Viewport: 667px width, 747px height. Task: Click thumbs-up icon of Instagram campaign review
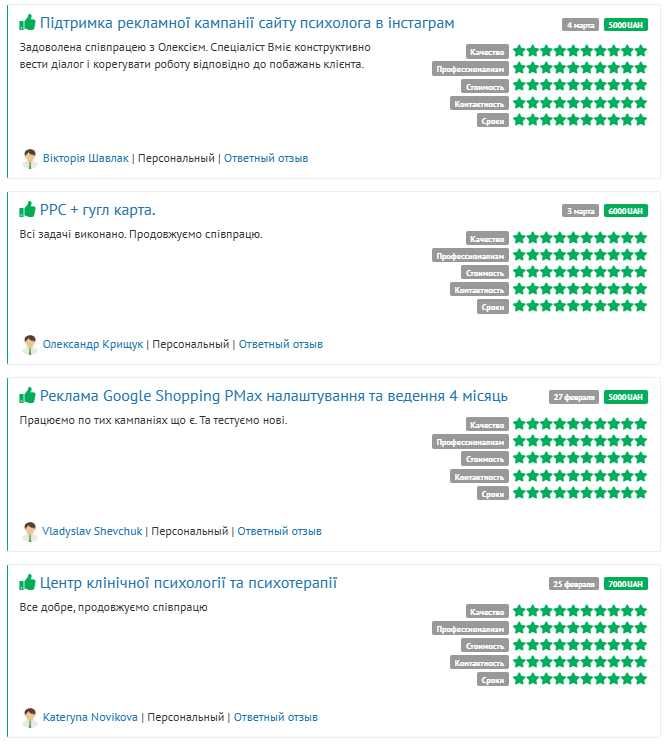tap(27, 22)
